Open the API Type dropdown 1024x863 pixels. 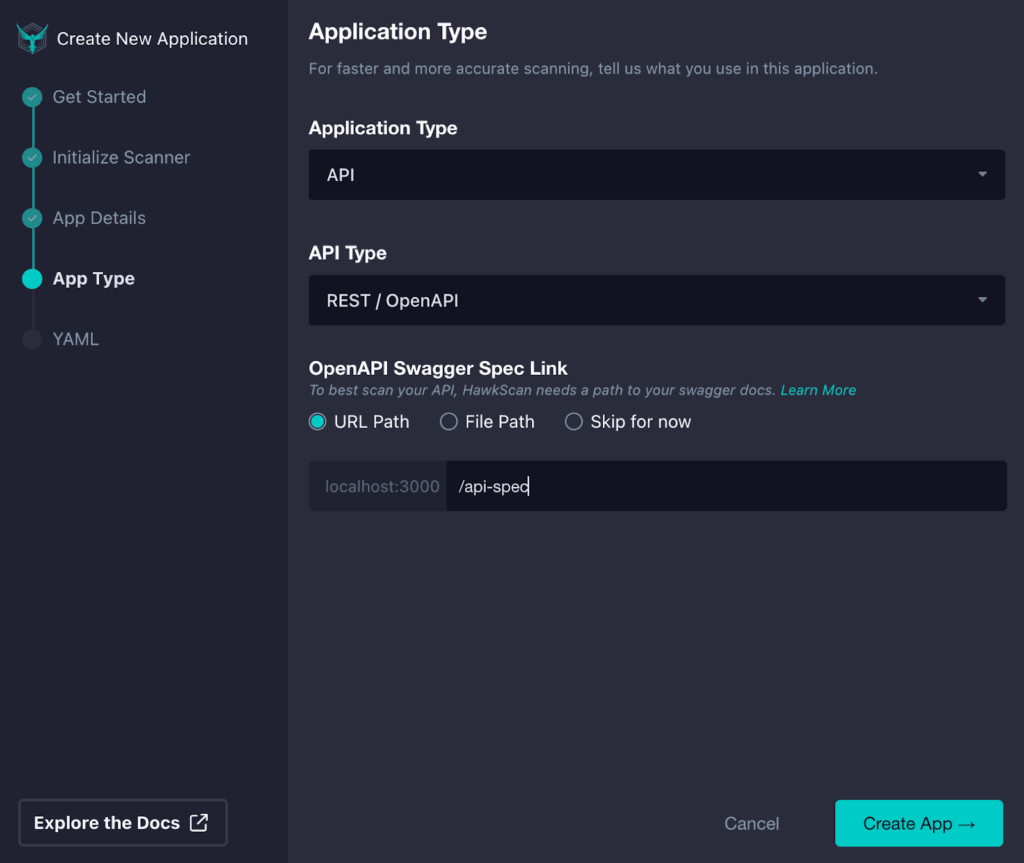tap(657, 300)
